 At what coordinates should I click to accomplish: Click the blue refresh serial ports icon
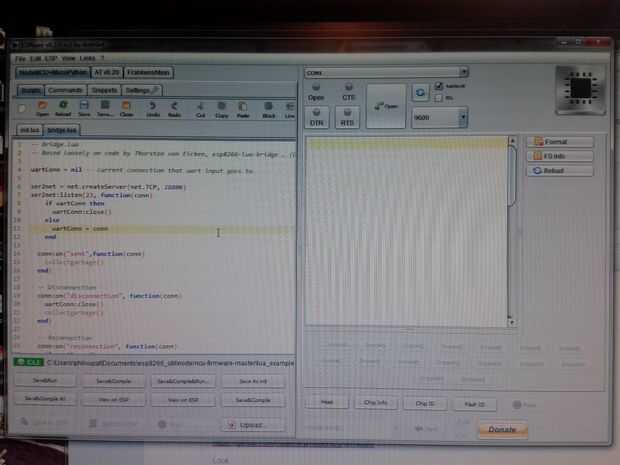point(420,93)
